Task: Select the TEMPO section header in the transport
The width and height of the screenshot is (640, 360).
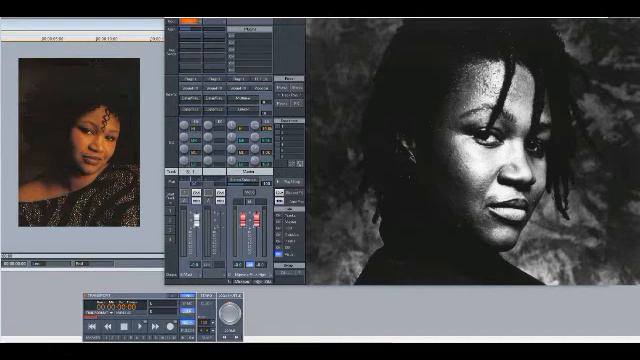Action: (x=207, y=295)
